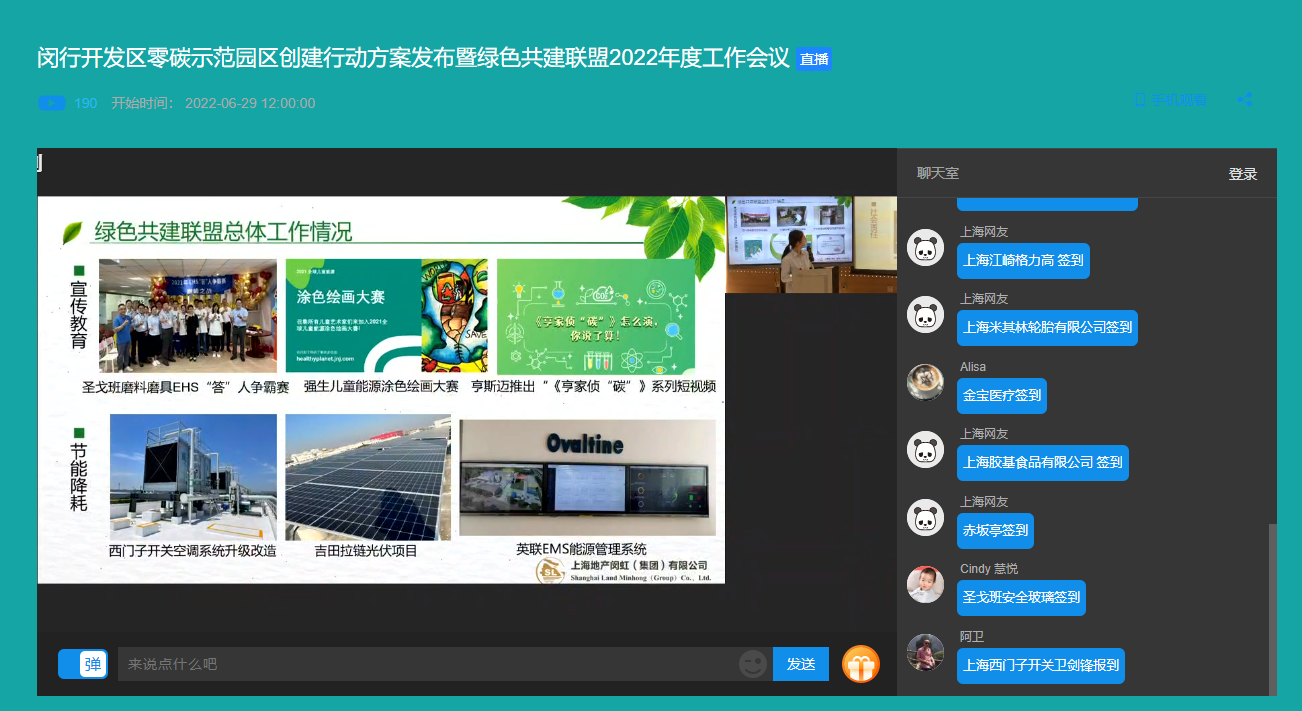
Task: Click Alisa's avatar photo
Action: pos(925,382)
